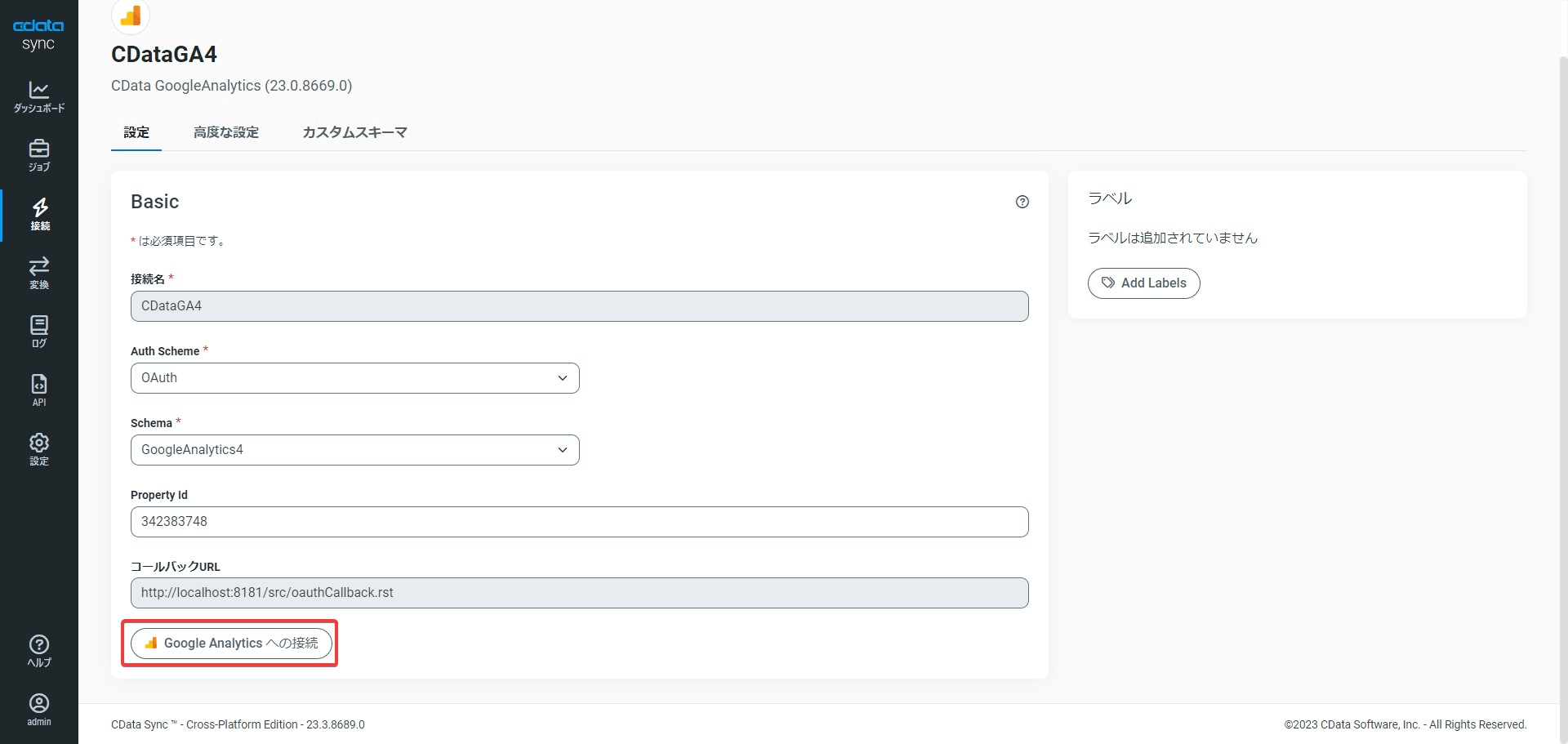Open the Dashboard from sidebar
The image size is (1568, 744).
pyautogui.click(x=39, y=96)
